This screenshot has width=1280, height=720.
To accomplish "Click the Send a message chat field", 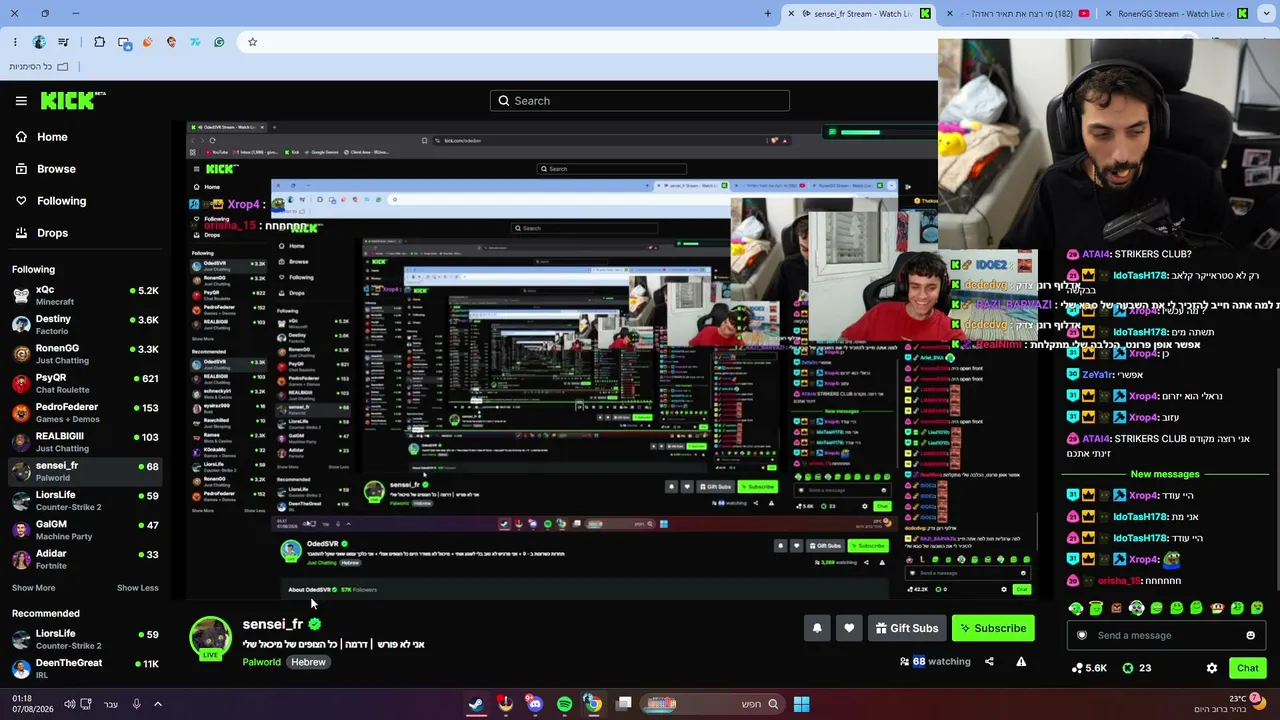I will pos(1165,635).
